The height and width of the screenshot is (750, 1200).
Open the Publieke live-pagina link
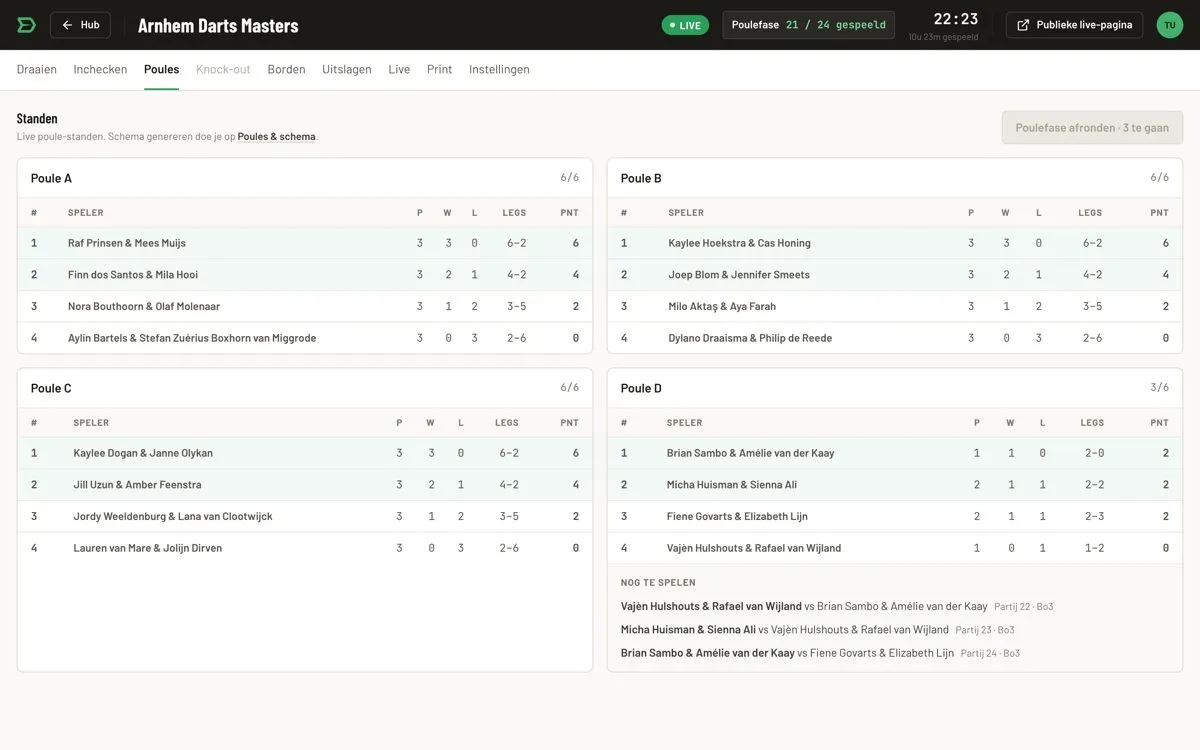coord(1074,25)
